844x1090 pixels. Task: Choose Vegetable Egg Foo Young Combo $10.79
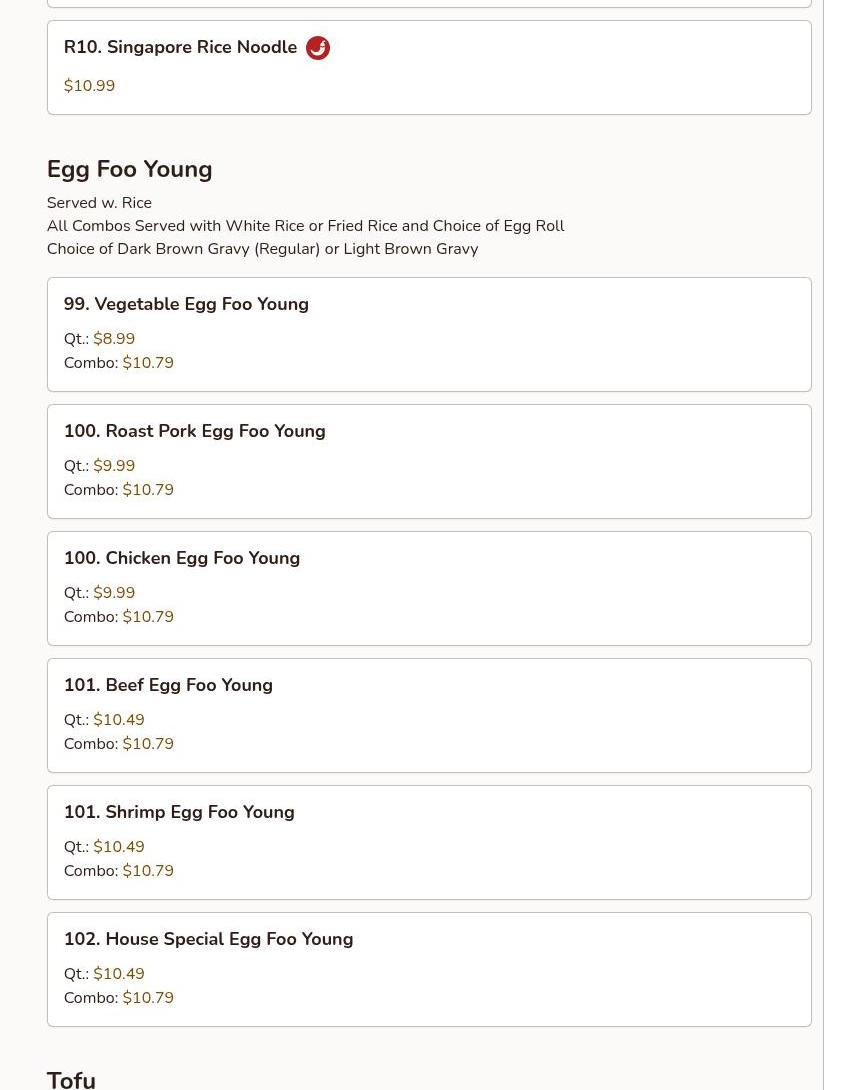(x=148, y=363)
